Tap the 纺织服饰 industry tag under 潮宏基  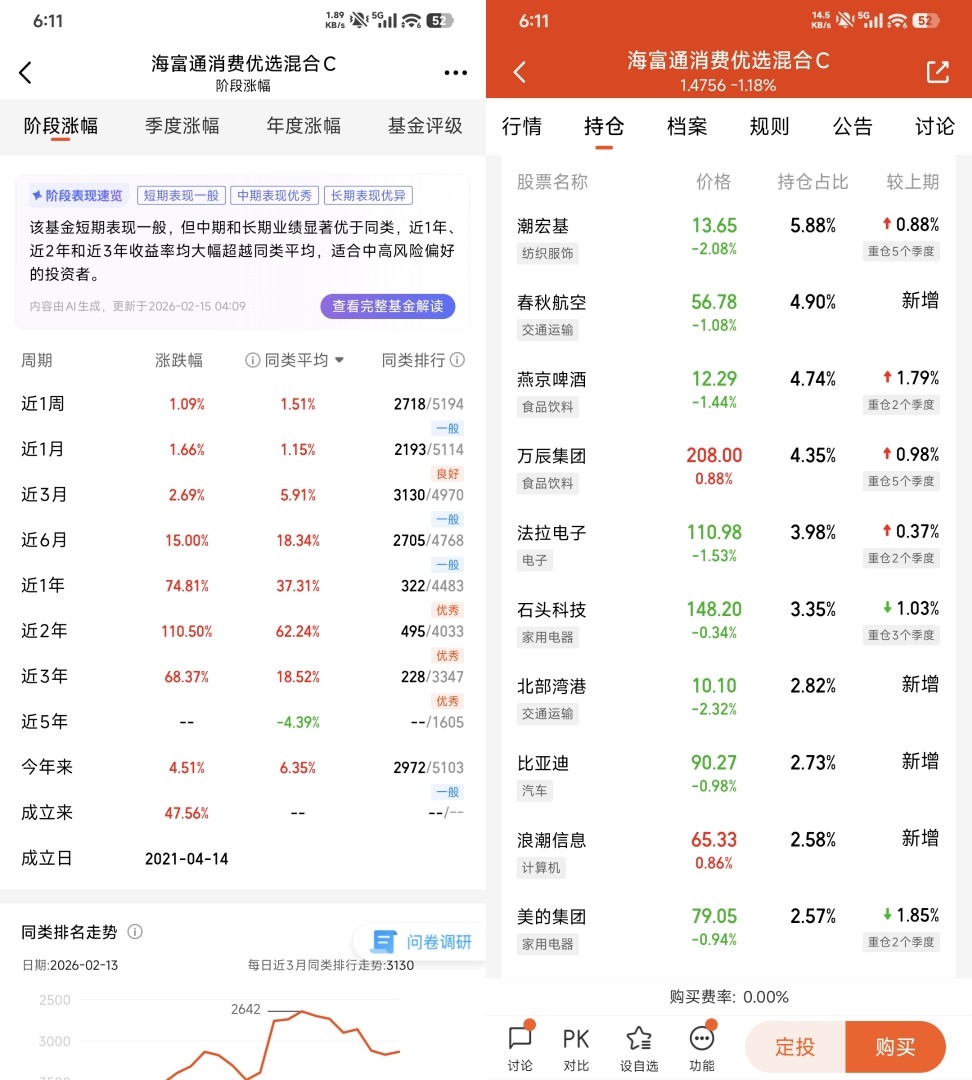click(x=548, y=253)
